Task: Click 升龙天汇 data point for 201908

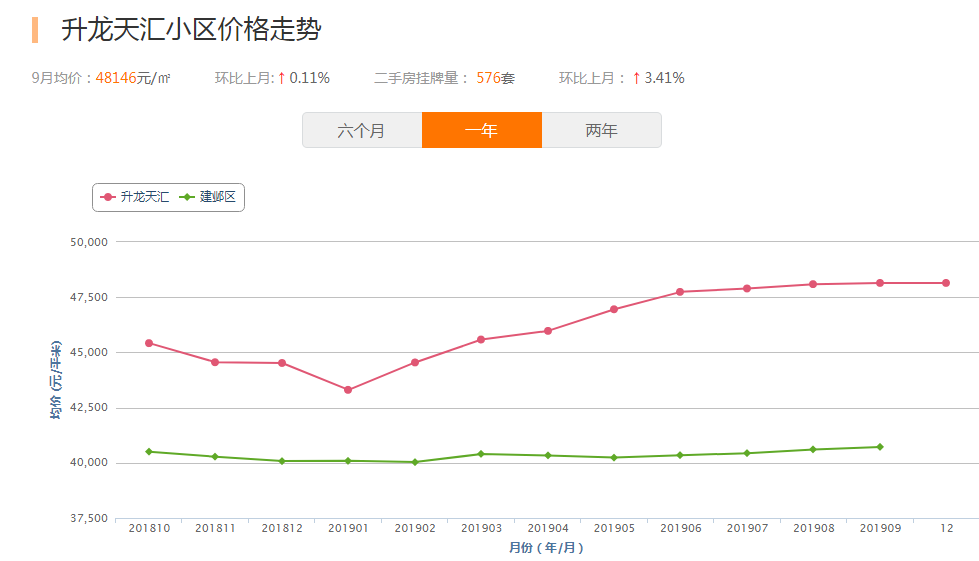Action: (x=814, y=285)
